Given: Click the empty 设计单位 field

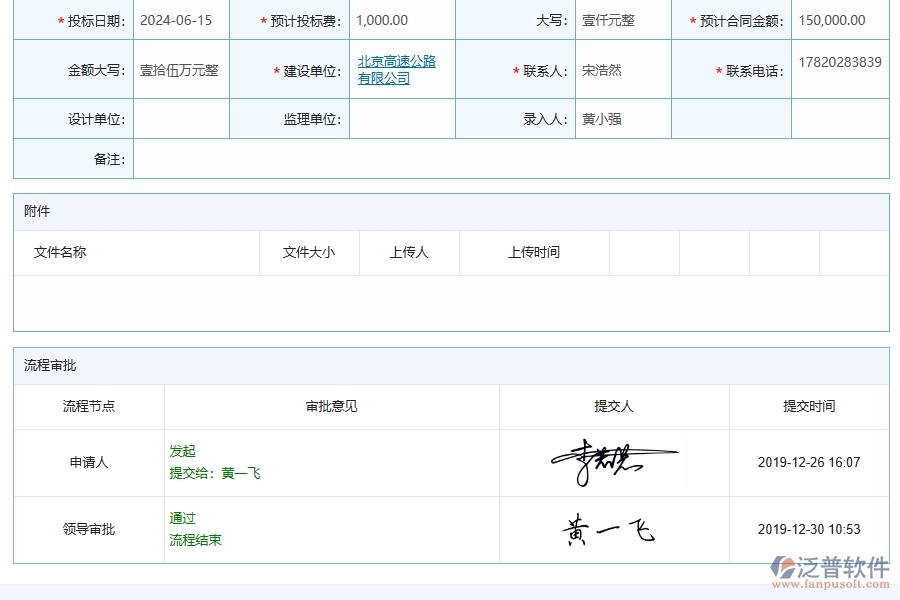Looking at the screenshot, I should tap(180, 119).
